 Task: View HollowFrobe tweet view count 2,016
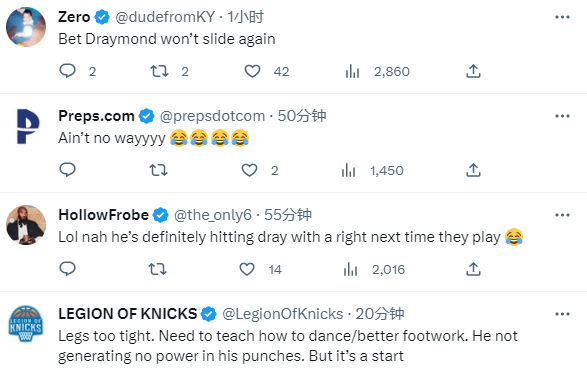pyautogui.click(x=389, y=270)
